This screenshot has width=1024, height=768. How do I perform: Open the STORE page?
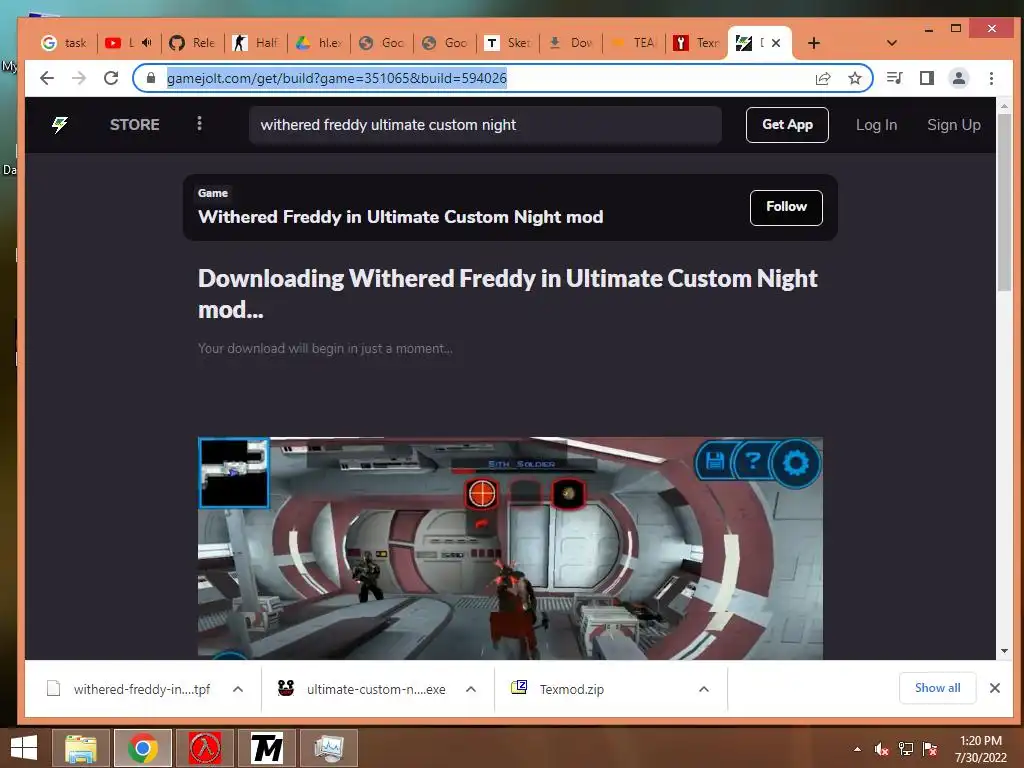coord(135,125)
